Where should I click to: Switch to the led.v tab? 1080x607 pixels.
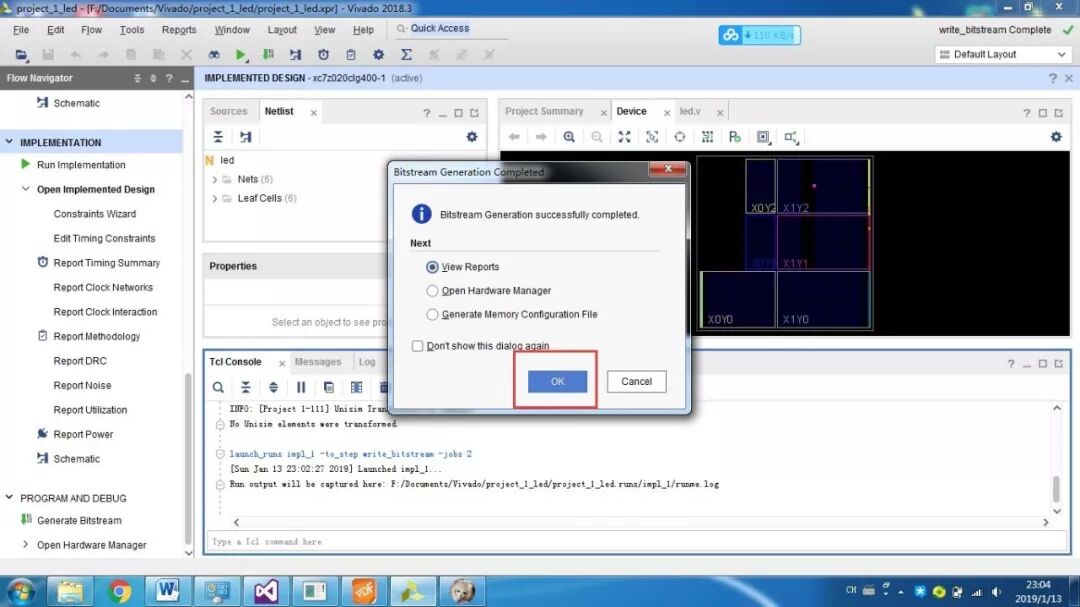[689, 111]
